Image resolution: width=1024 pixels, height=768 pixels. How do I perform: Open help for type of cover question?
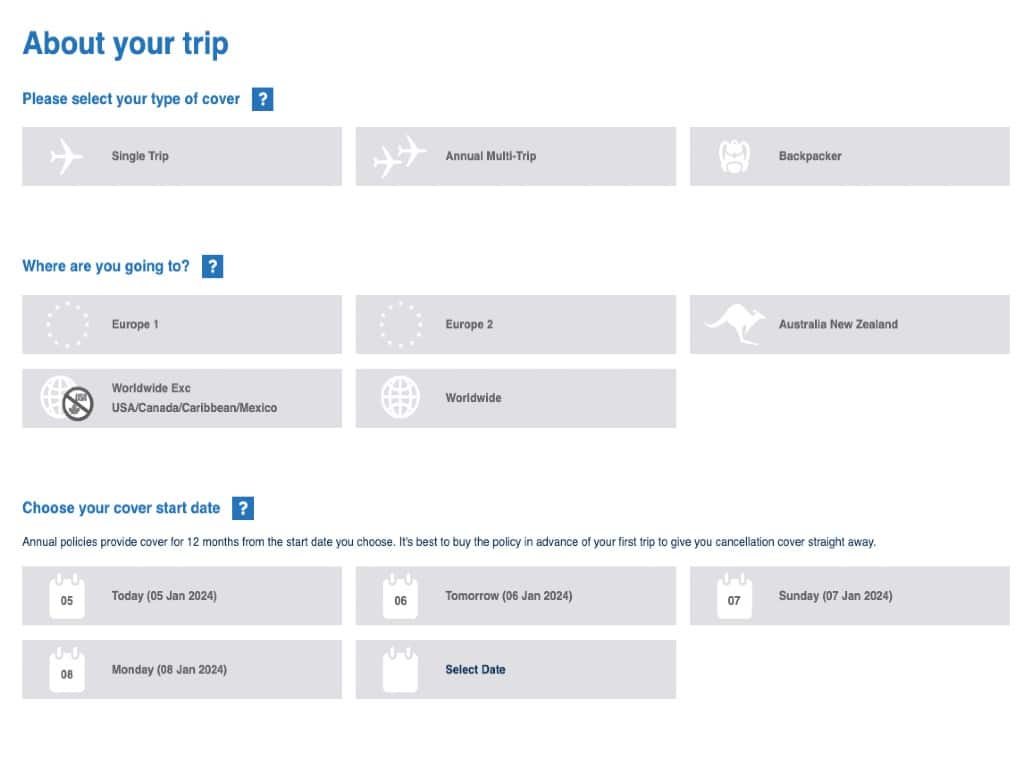(262, 99)
